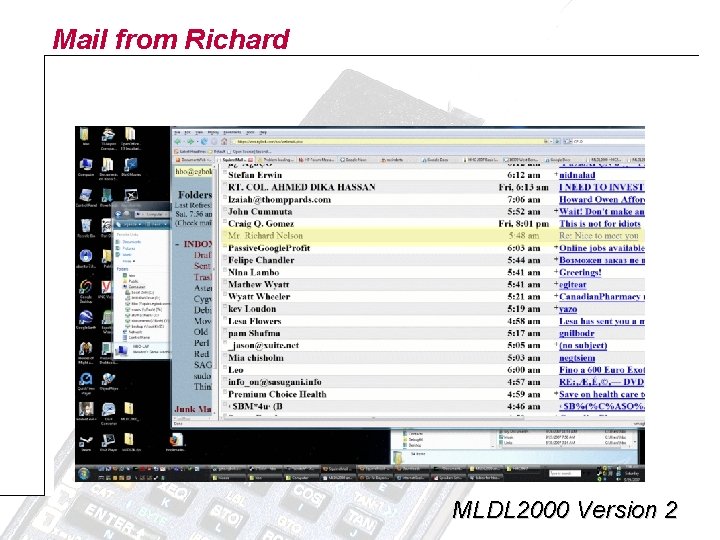
Task: Click sender name 'RT. COL. AHMED DIKA HASSAN'
Action: [302, 187]
